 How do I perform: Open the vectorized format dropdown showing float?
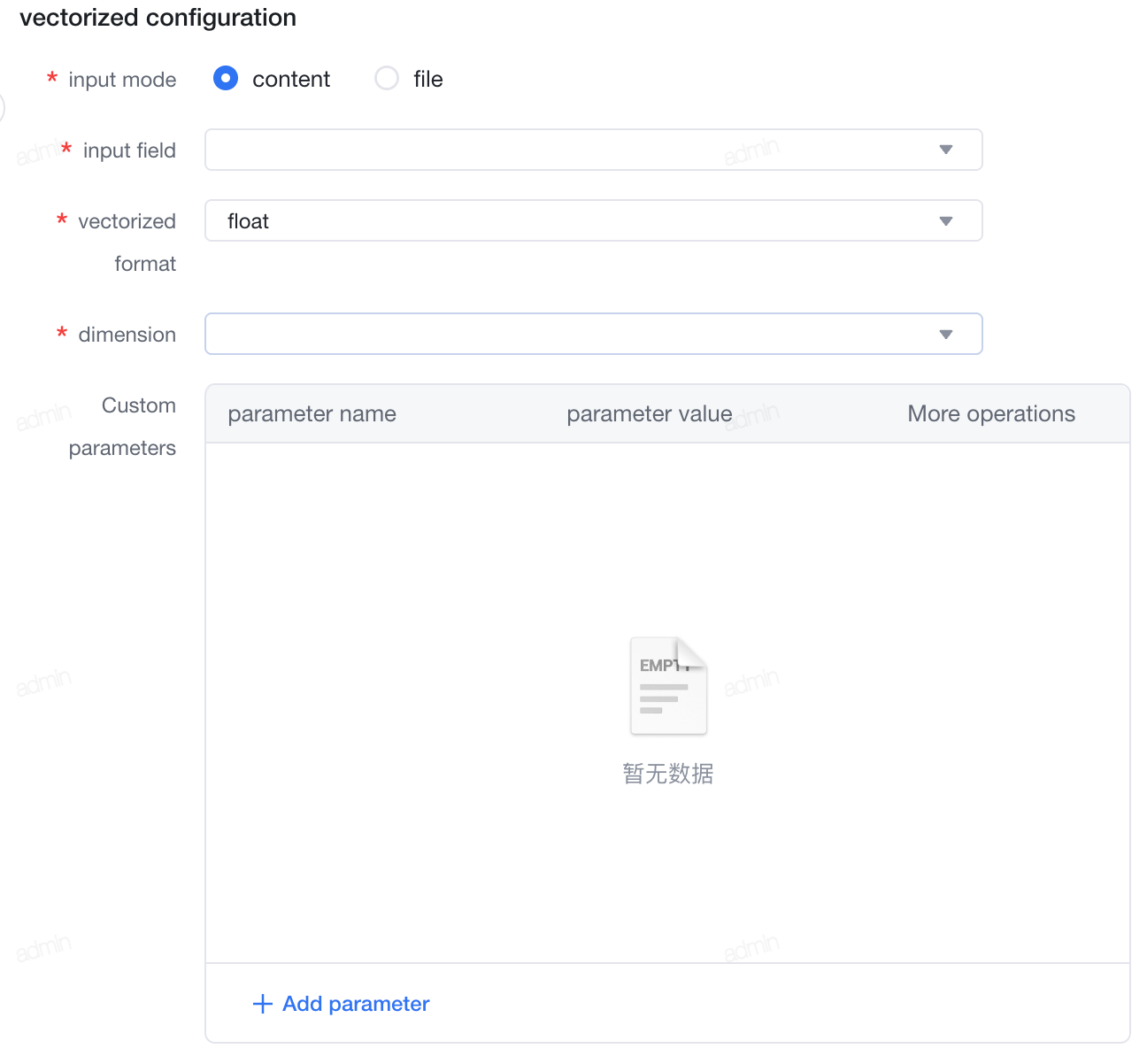[x=594, y=220]
